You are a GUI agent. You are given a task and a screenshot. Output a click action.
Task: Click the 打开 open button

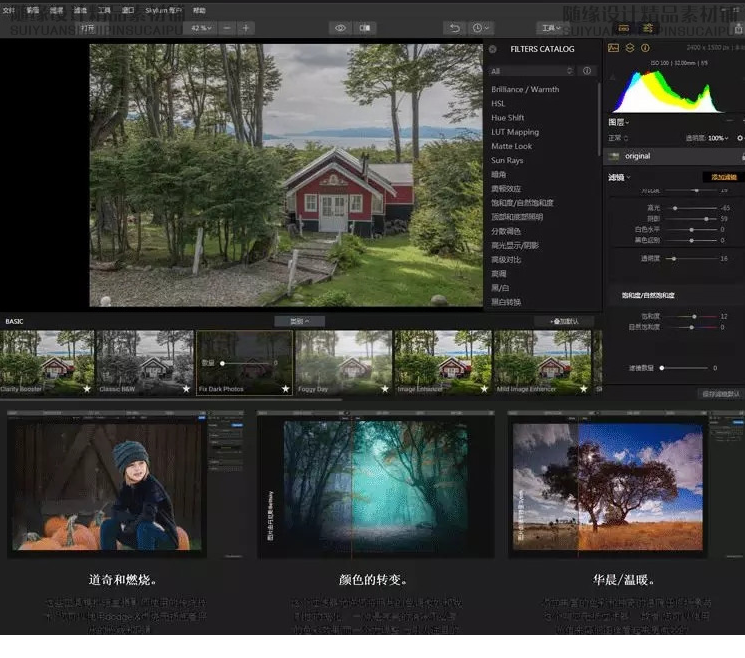(87, 28)
